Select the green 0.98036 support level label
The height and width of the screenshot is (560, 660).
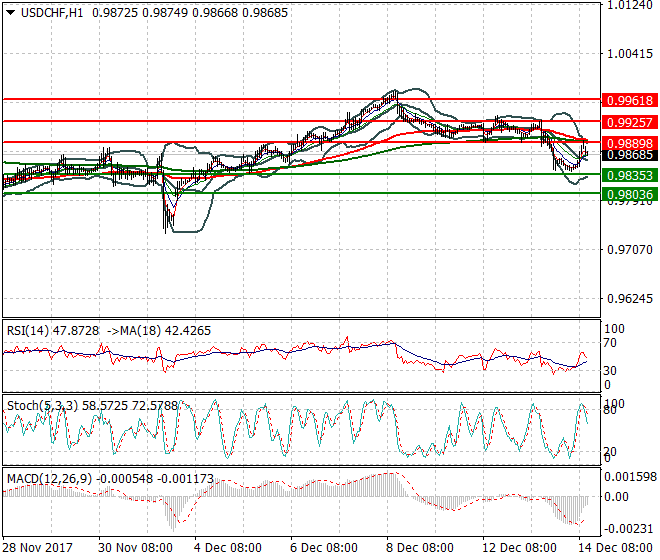(630, 195)
